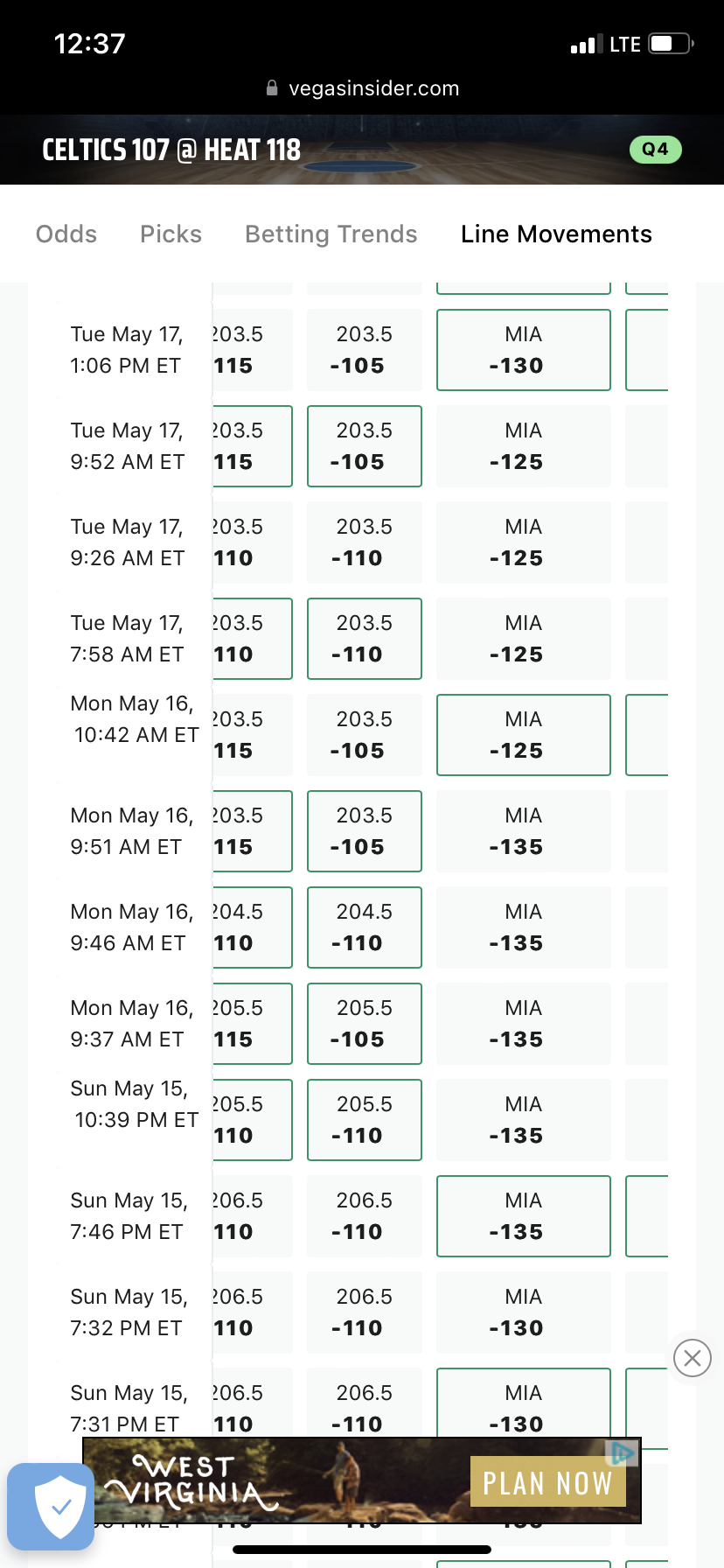The image size is (724, 1568).
Task: Tap the padlock icon beside the URL
Action: [272, 87]
